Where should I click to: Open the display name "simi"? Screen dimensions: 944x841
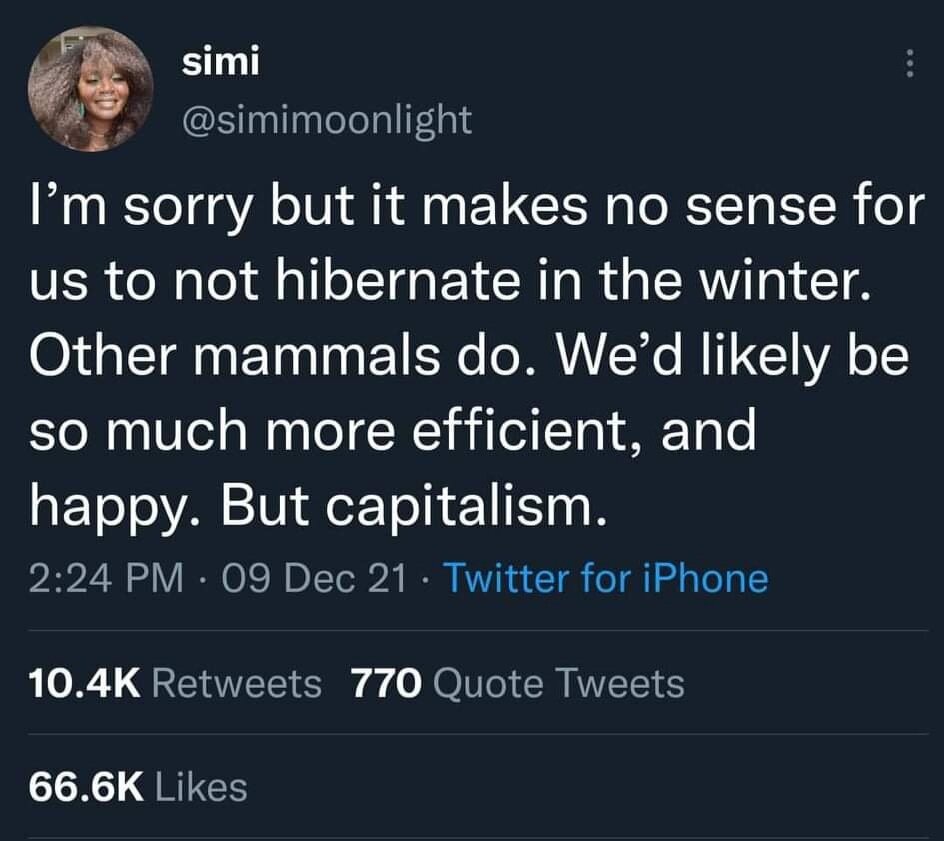coord(220,62)
